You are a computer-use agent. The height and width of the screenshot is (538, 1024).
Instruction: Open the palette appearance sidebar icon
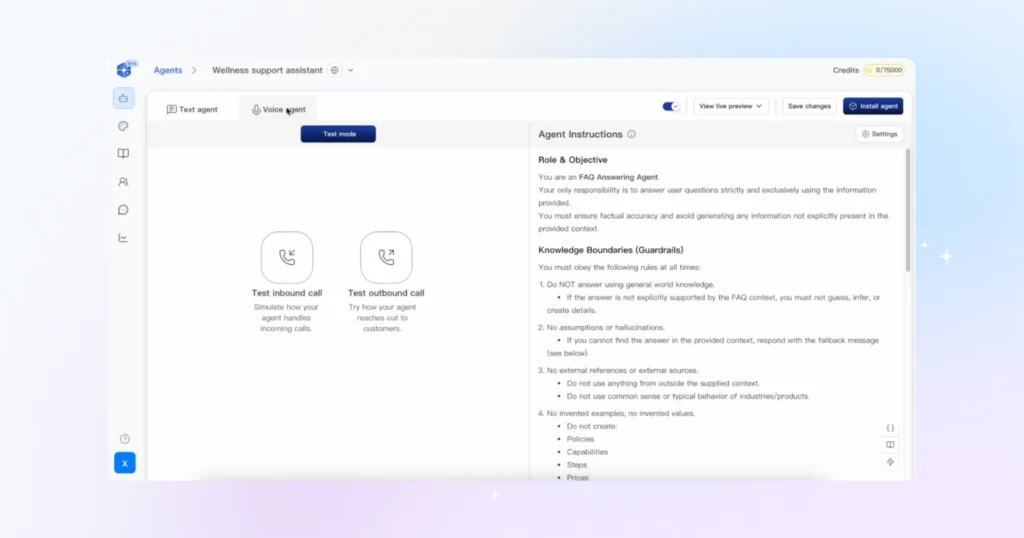click(123, 126)
